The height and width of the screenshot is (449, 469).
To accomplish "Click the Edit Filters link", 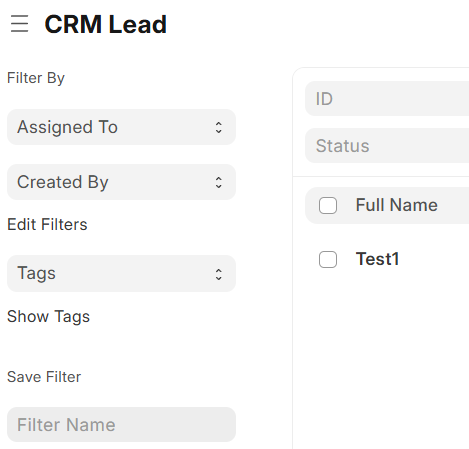I will (x=47, y=224).
